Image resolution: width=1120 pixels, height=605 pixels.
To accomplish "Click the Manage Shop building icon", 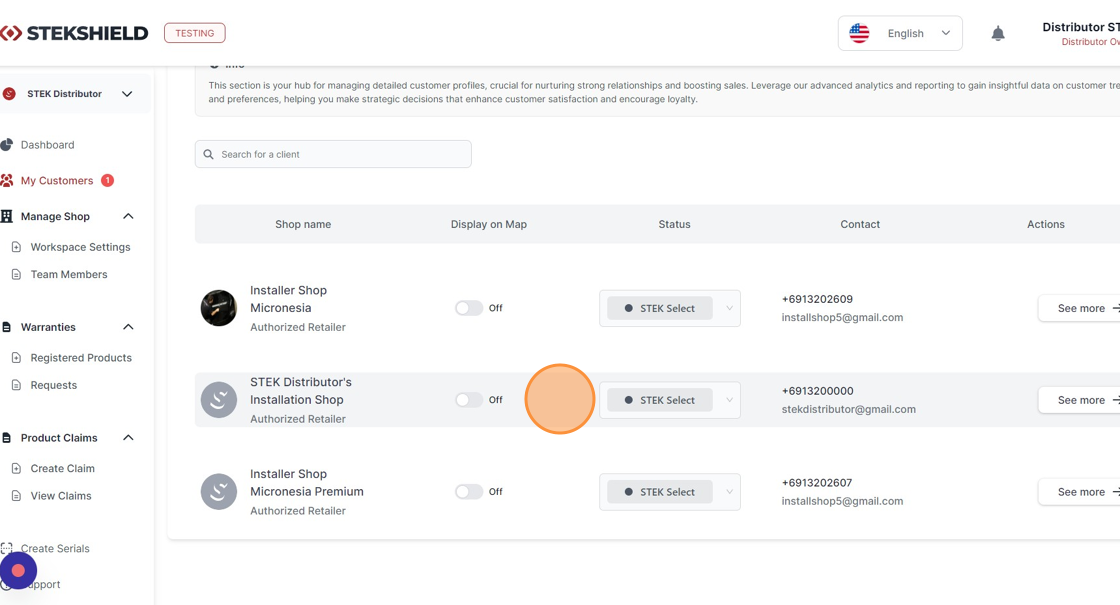I will tap(7, 216).
